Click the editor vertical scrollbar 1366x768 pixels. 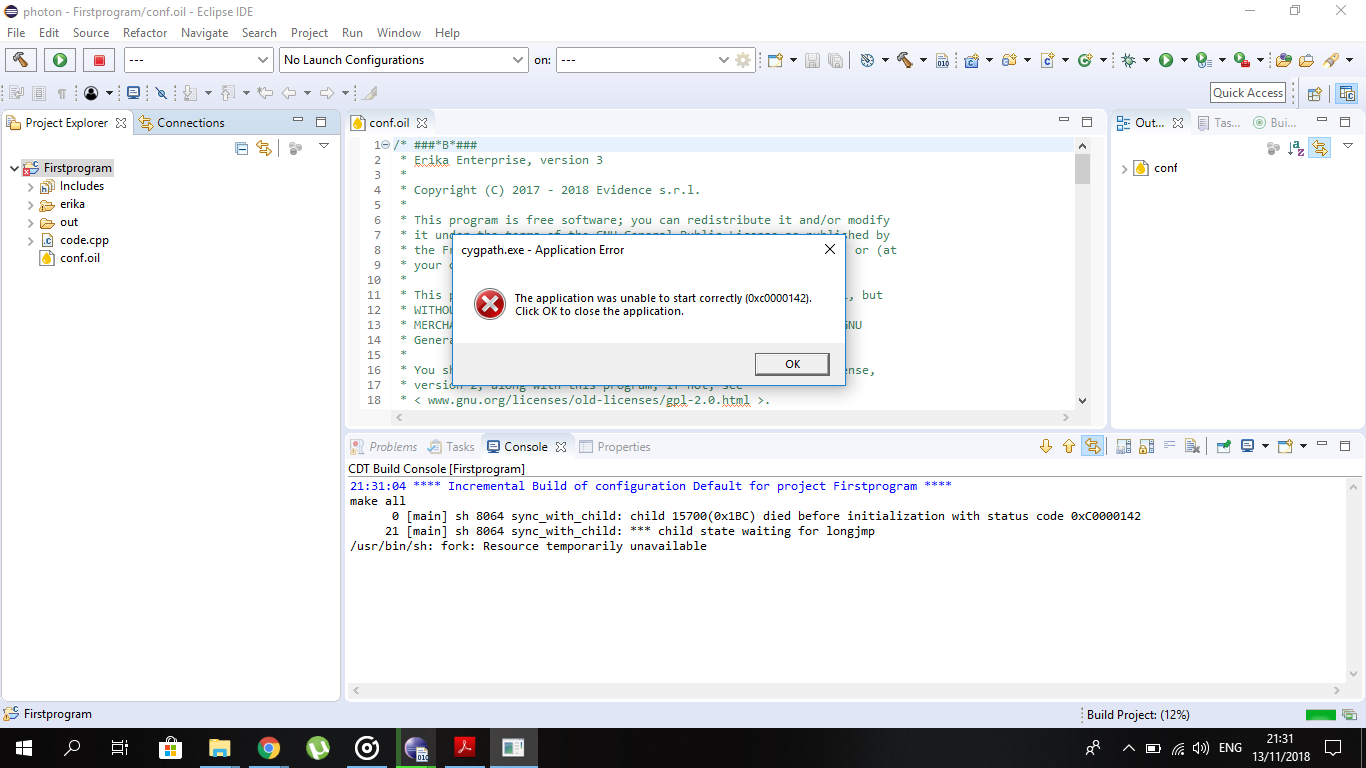click(1082, 273)
